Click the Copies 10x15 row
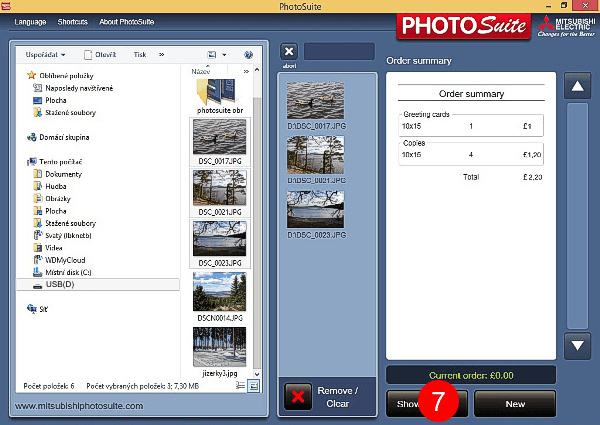Screen dimensions: 600x425 [471, 155]
